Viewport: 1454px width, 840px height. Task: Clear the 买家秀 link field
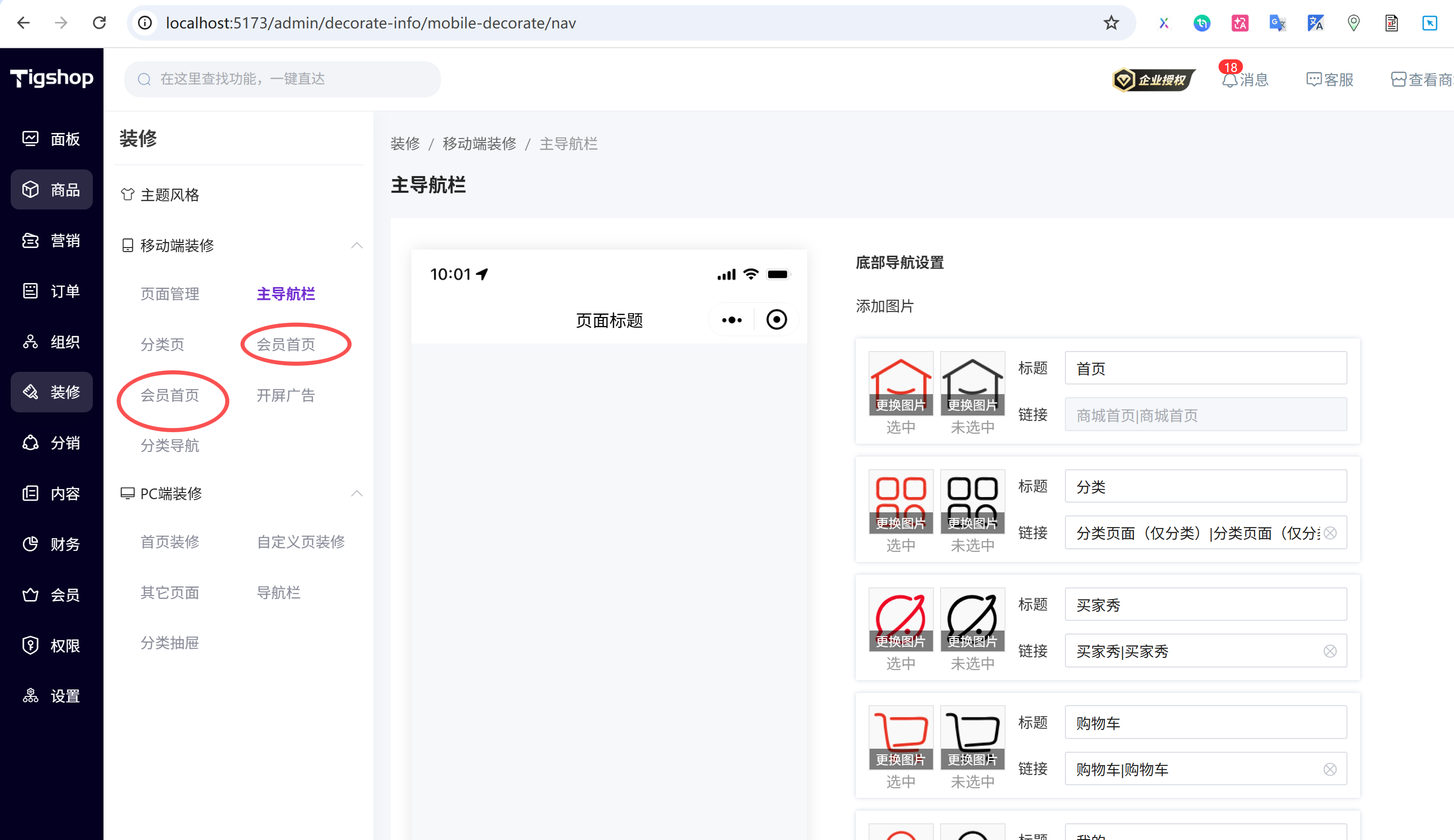click(1329, 651)
